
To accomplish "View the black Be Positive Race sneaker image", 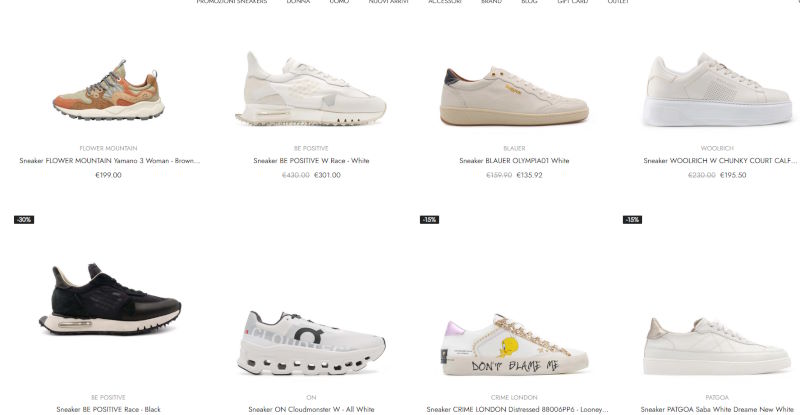I will pyautogui.click(x=109, y=299).
